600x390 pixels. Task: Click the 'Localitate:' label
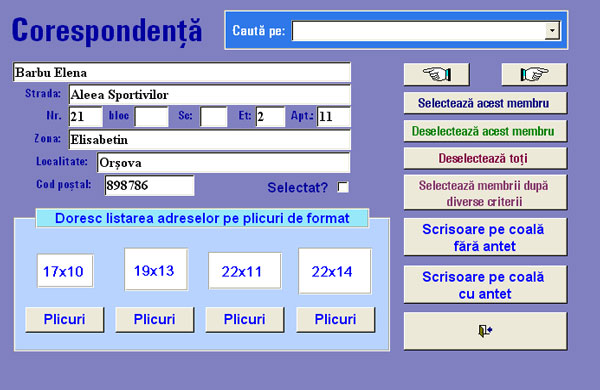pyautogui.click(x=62, y=162)
